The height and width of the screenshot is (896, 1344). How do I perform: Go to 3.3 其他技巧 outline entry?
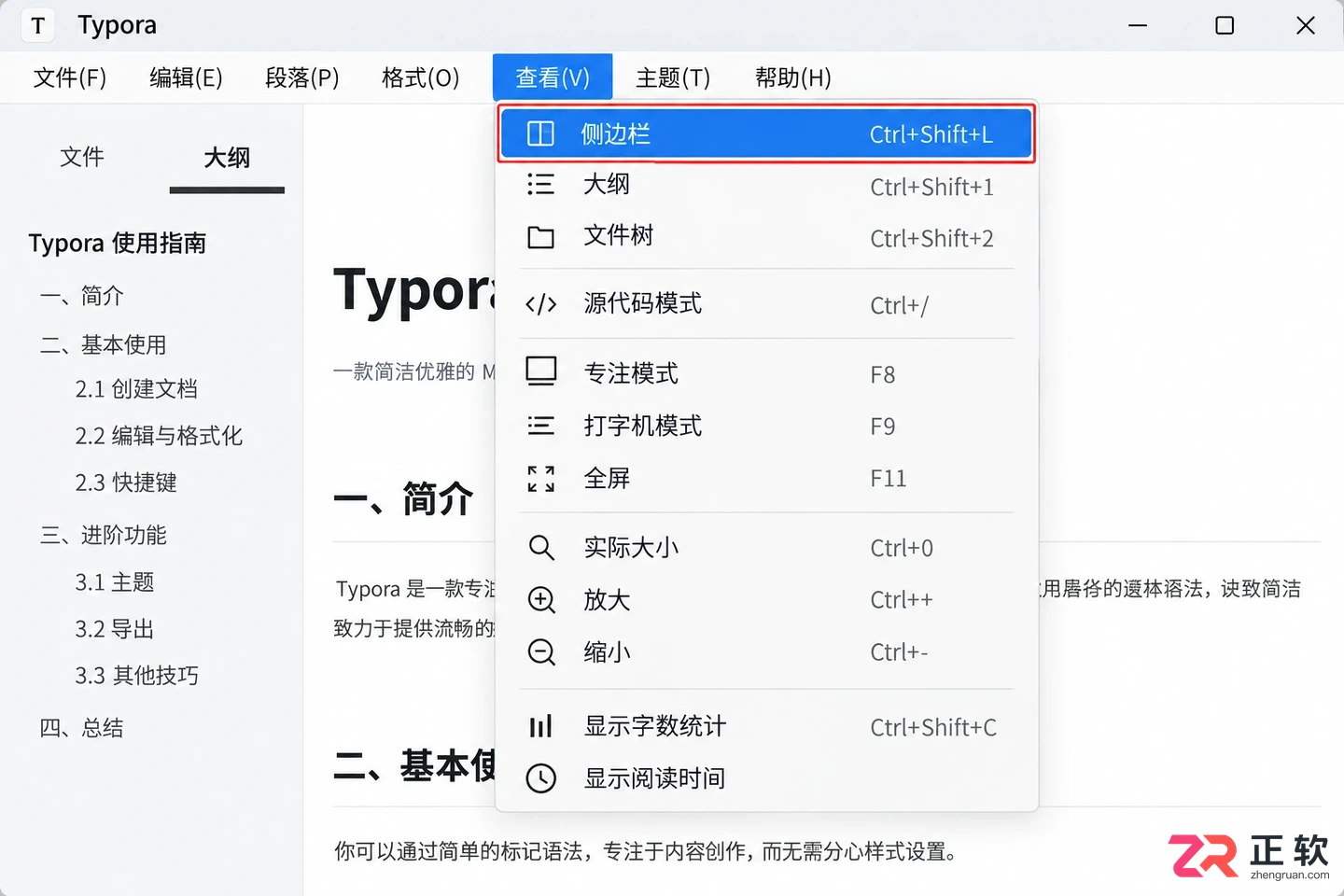click(137, 676)
